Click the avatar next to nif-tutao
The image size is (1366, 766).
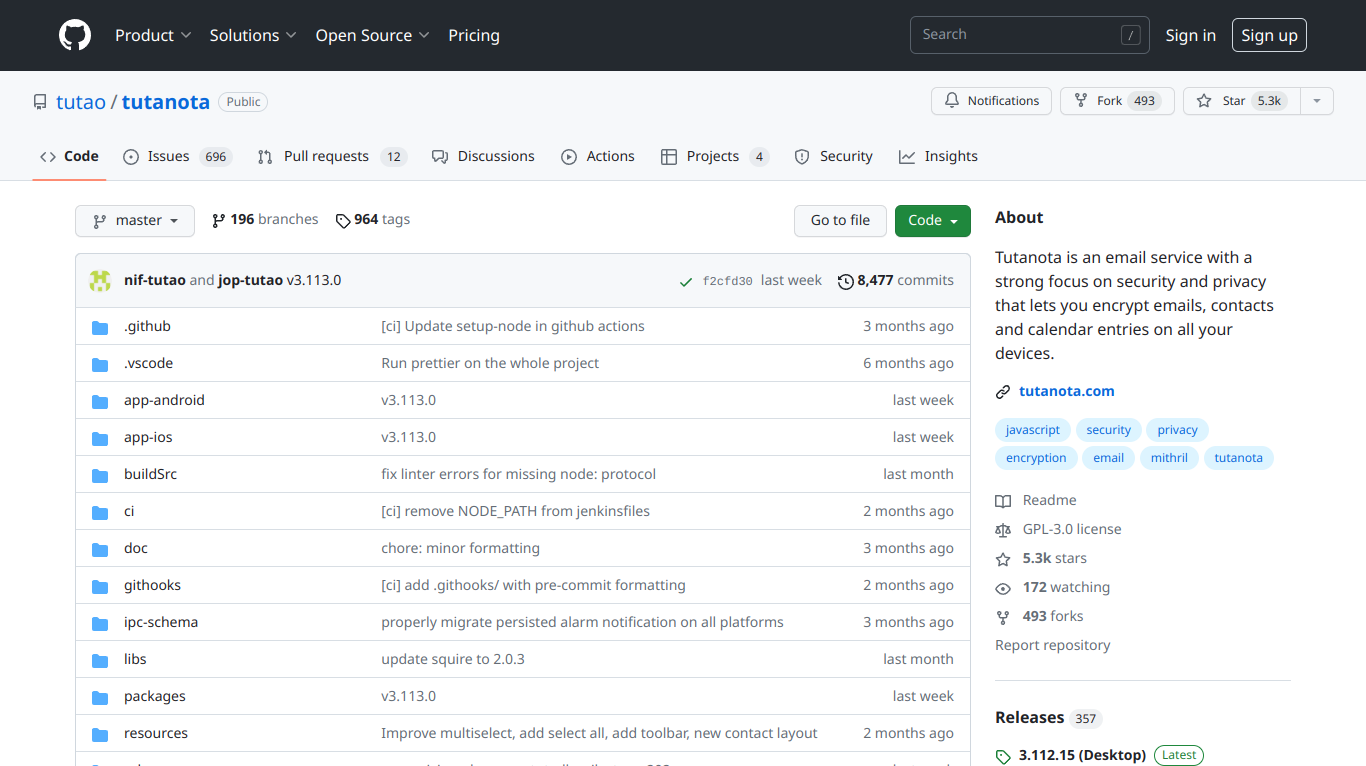pyautogui.click(x=100, y=281)
